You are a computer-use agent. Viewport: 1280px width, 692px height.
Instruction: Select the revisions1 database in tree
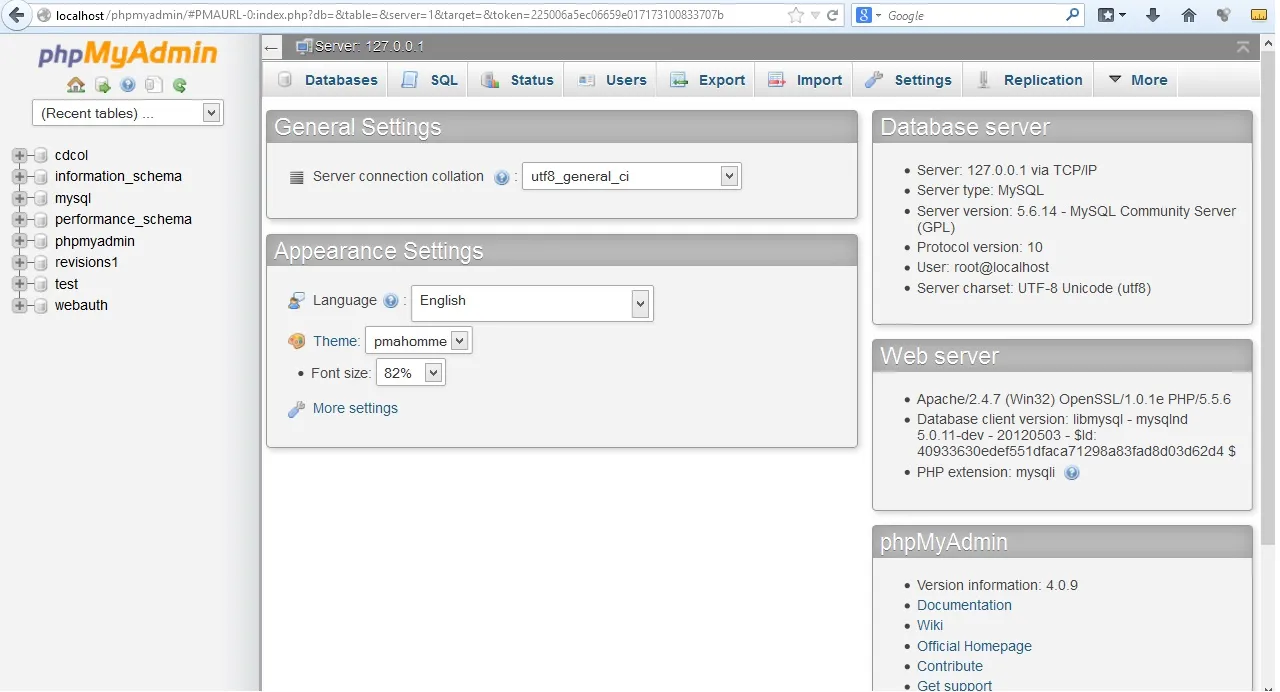click(86, 263)
